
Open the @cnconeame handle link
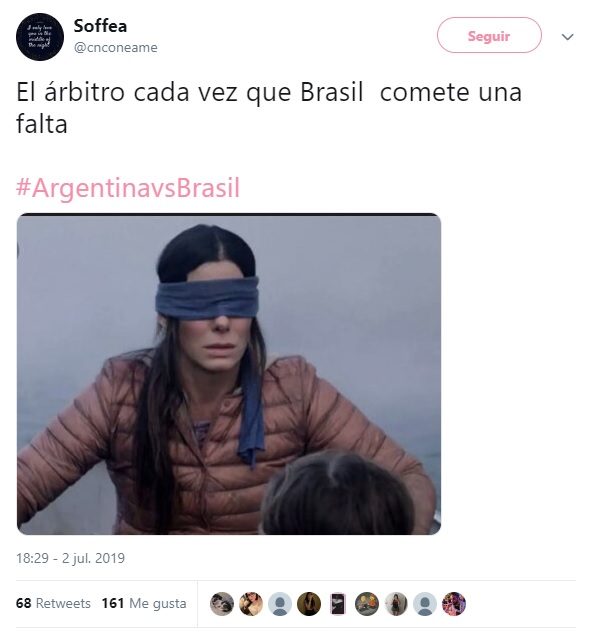tap(115, 47)
